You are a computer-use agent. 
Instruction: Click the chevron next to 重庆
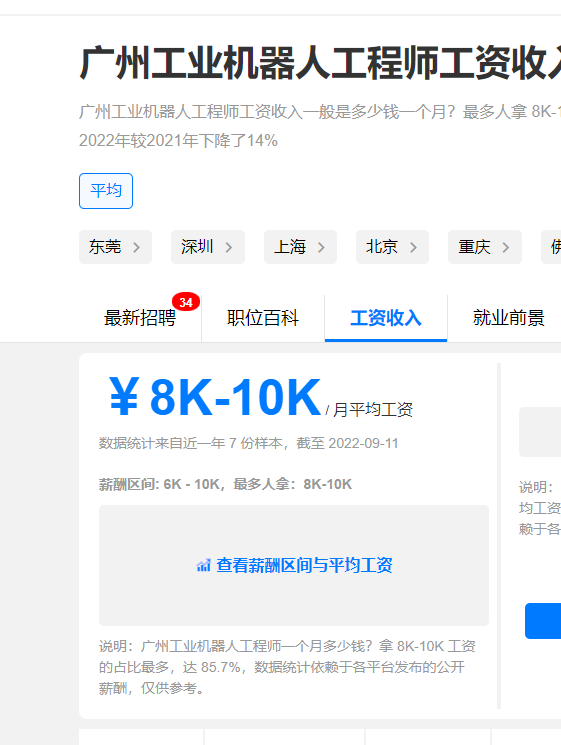pos(506,248)
